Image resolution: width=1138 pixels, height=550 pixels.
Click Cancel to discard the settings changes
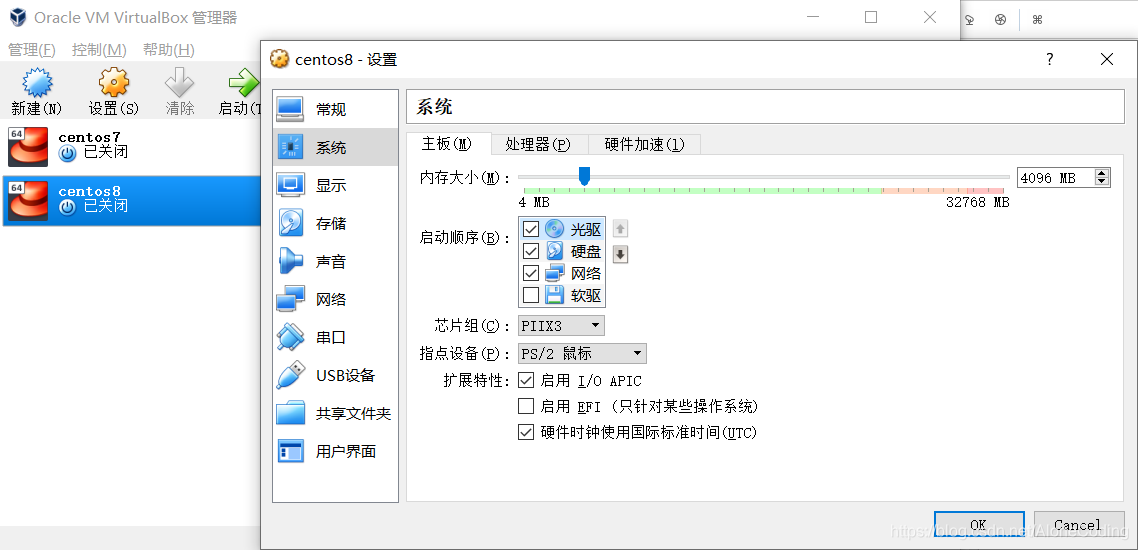1077,525
